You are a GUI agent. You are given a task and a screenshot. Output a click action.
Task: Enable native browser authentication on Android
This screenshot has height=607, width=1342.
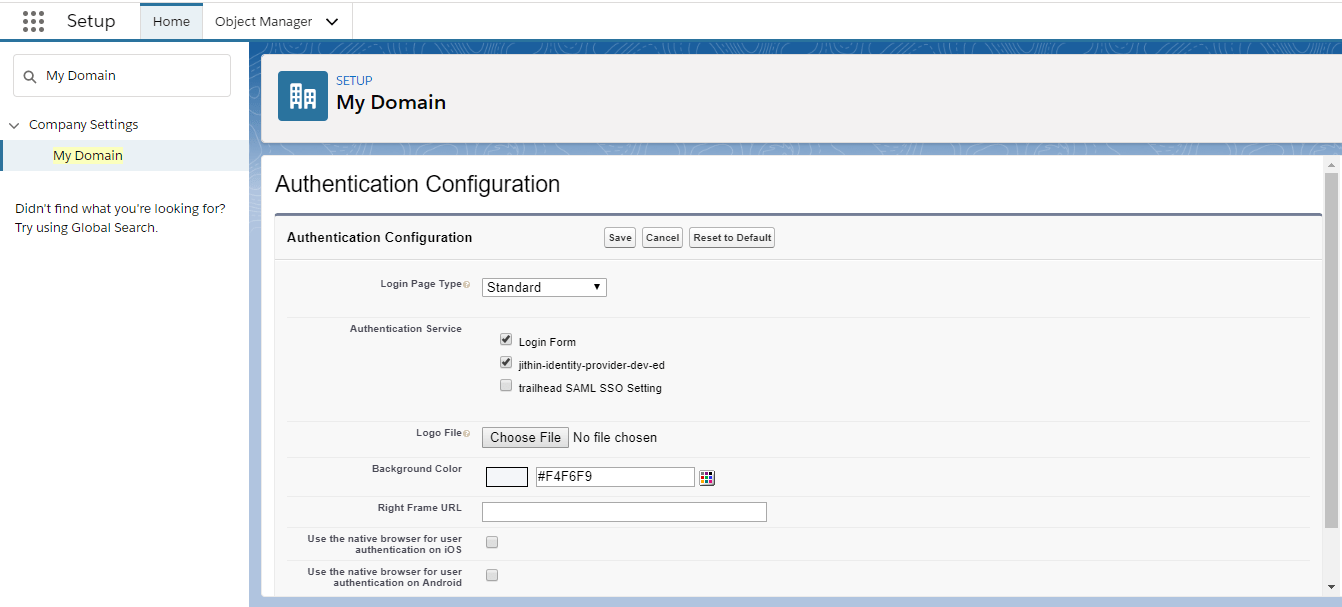click(x=492, y=575)
